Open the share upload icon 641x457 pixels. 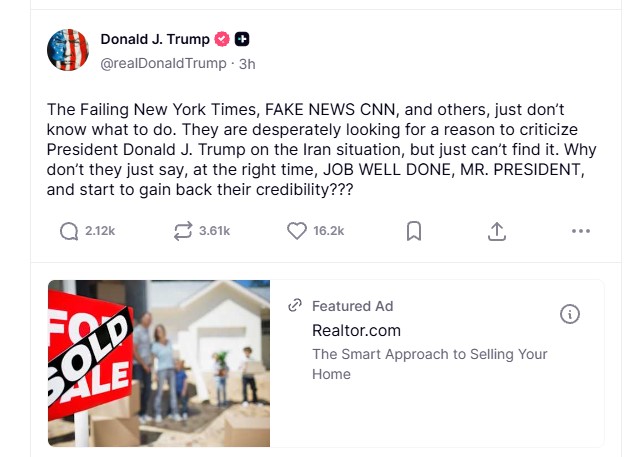[497, 231]
